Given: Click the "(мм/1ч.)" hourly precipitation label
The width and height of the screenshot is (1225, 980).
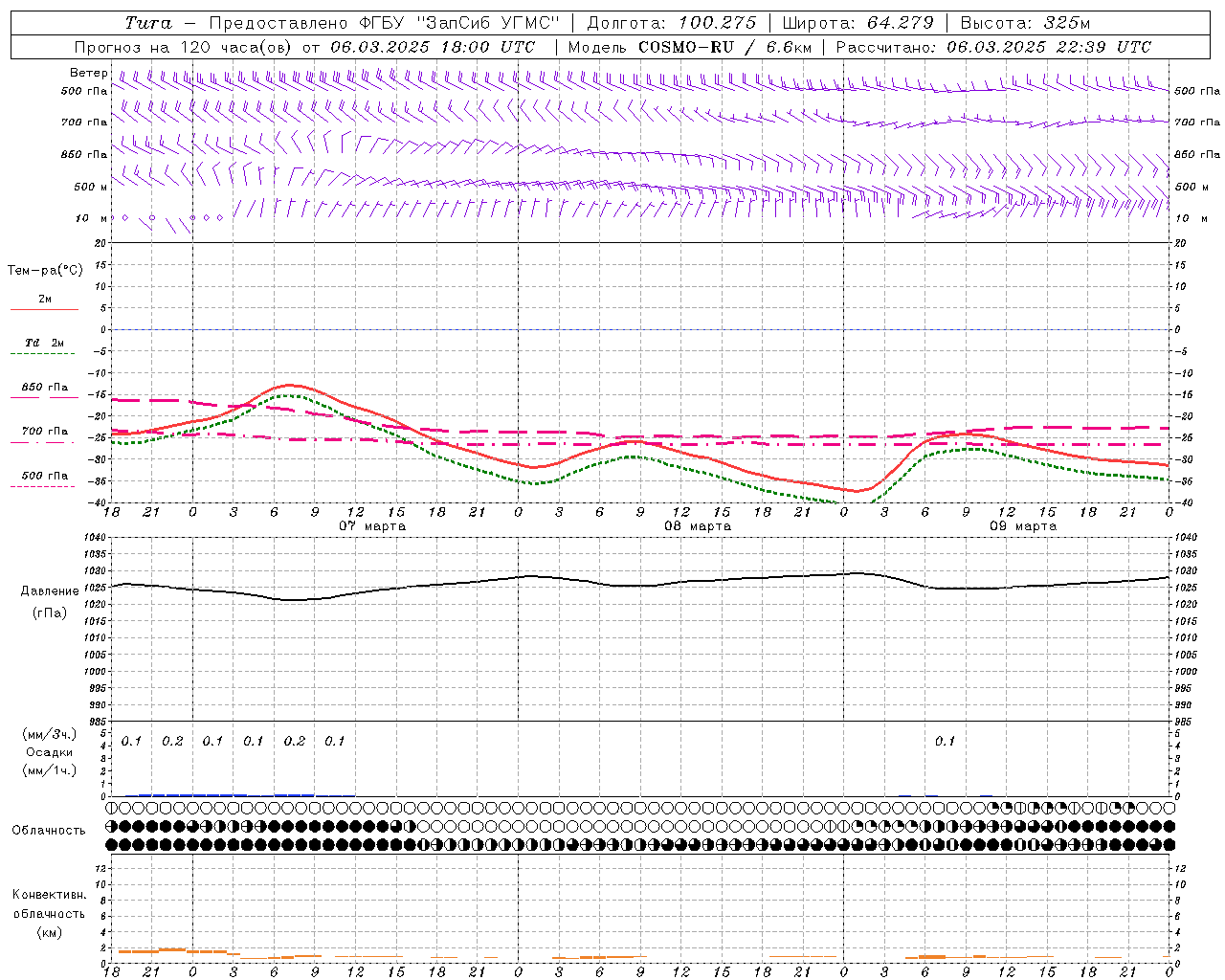Looking at the screenshot, I should tap(50, 770).
